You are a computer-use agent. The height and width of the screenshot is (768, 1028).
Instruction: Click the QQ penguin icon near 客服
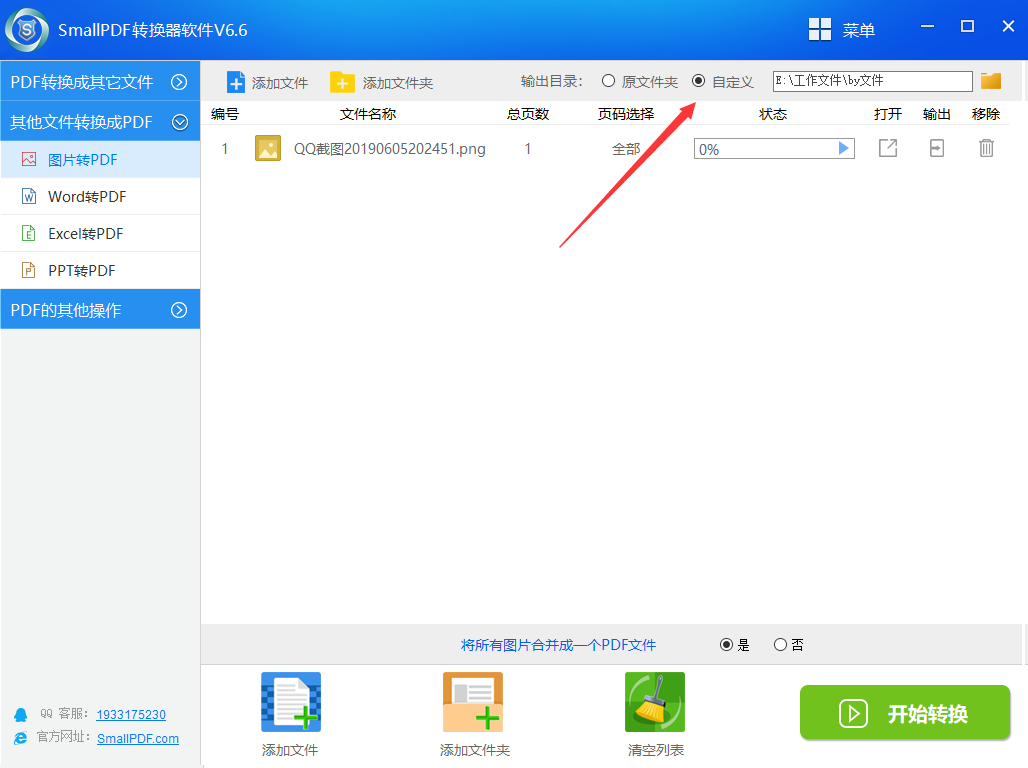click(21, 714)
